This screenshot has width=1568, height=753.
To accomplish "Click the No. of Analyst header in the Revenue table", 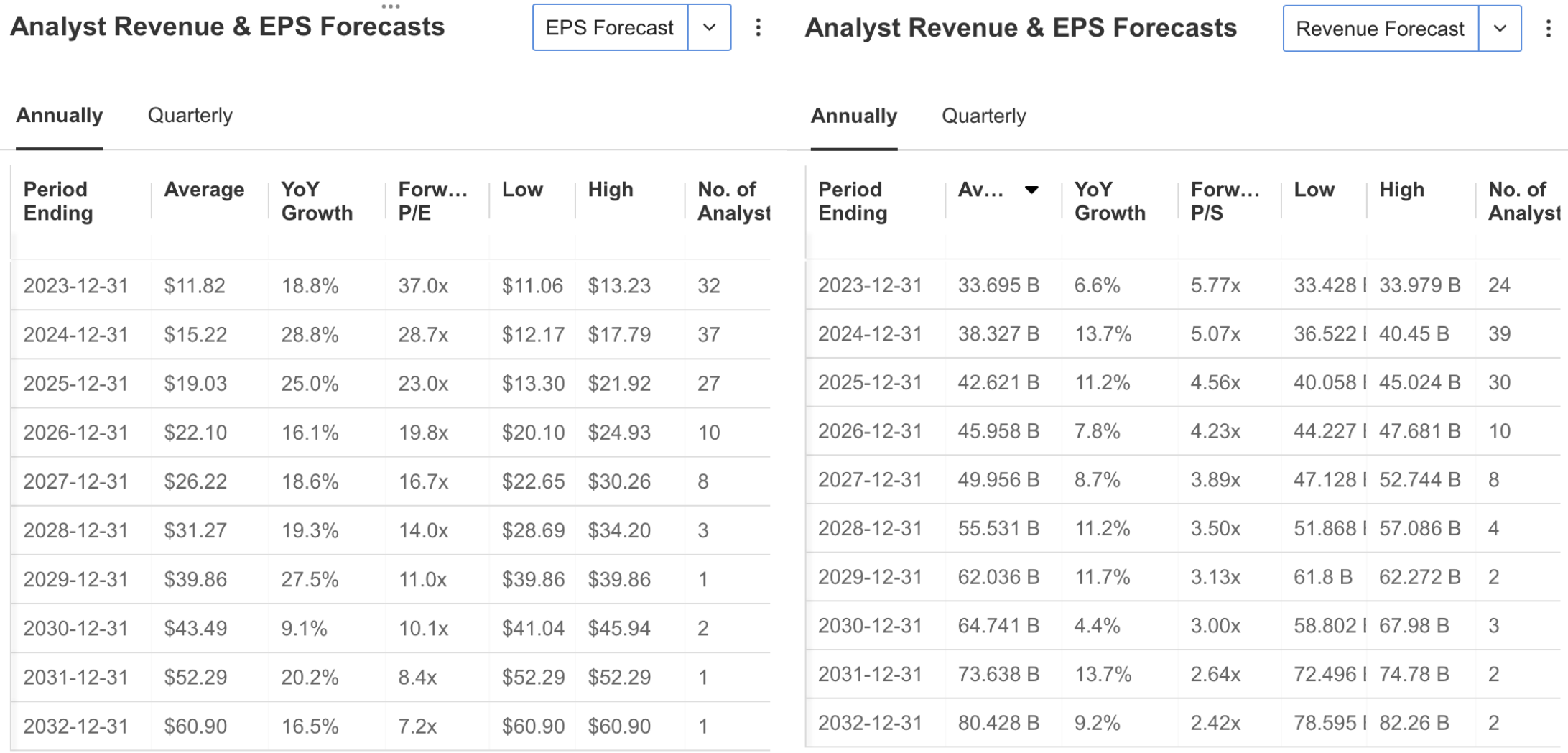I will coord(1524,201).
